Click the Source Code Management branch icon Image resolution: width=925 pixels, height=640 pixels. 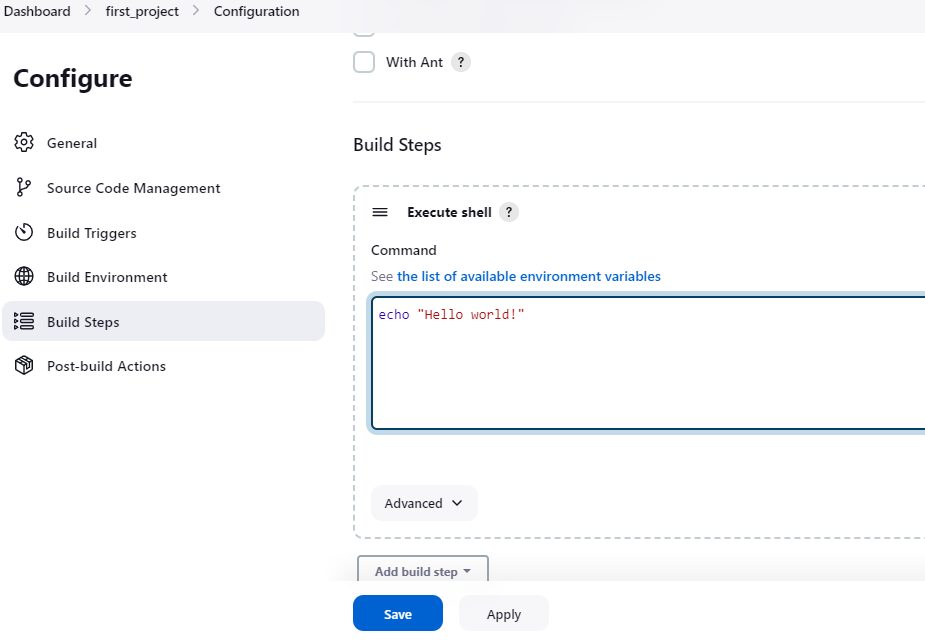tap(24, 188)
